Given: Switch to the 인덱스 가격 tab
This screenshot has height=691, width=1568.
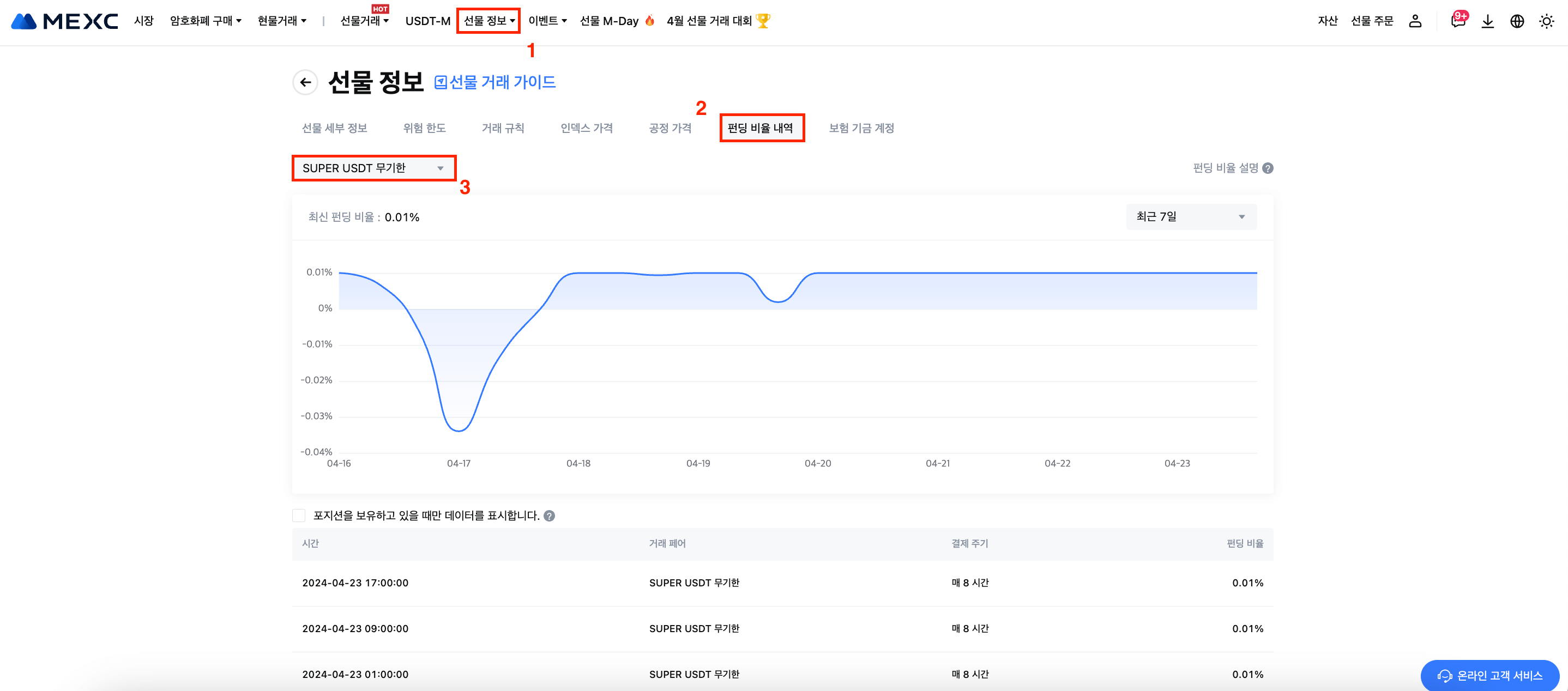Looking at the screenshot, I should pos(586,128).
